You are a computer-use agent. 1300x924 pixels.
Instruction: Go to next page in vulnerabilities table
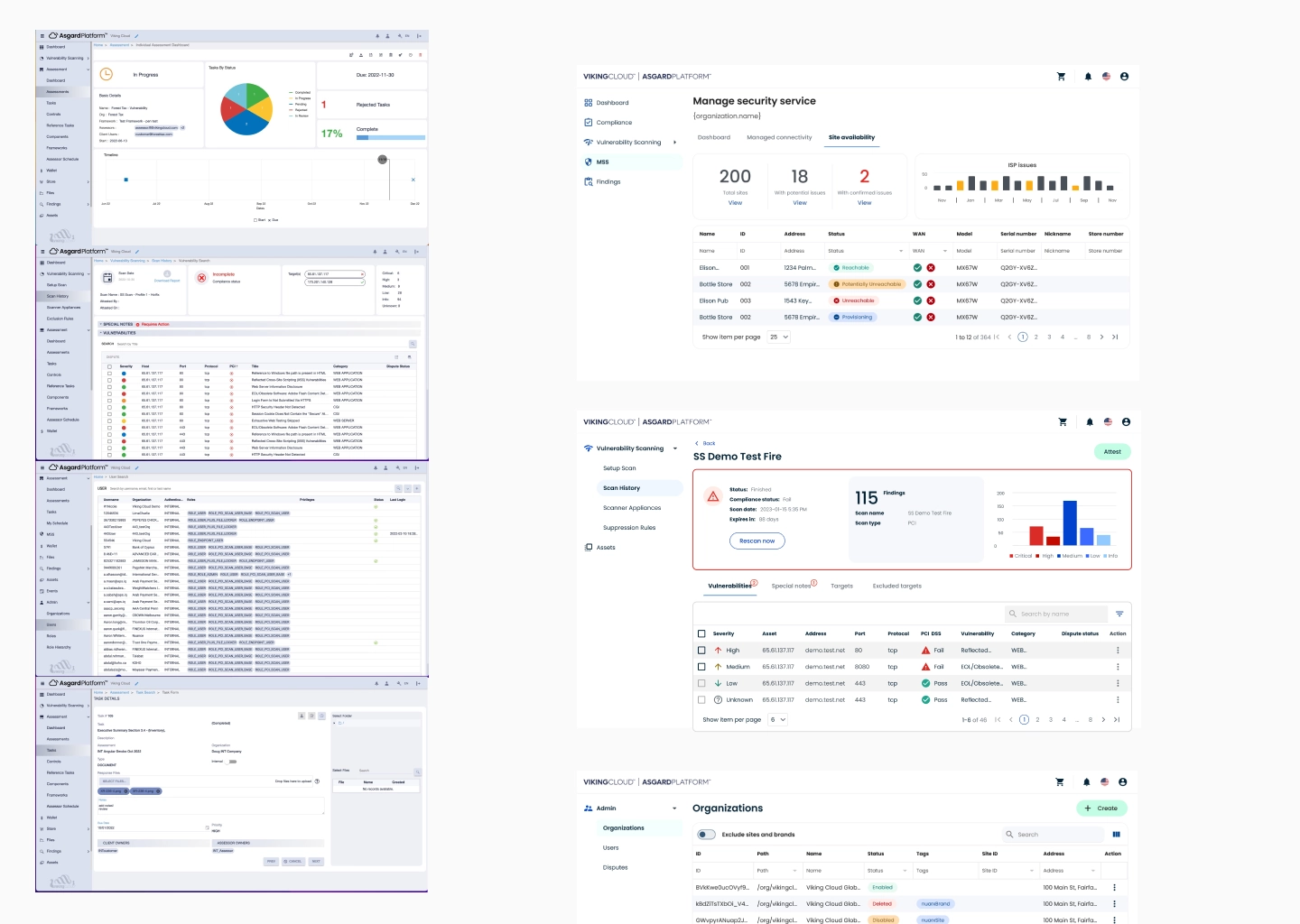pyautogui.click(x=1103, y=719)
